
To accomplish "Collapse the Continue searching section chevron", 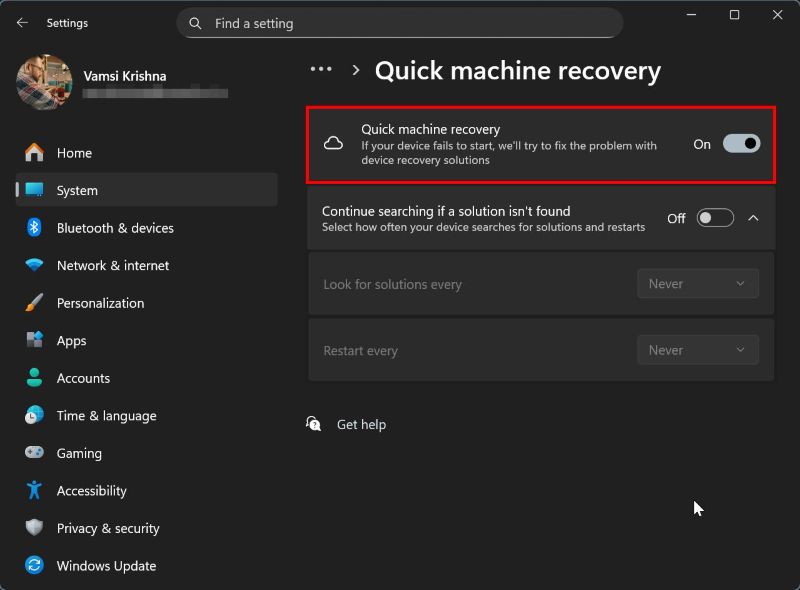I will click(x=754, y=218).
